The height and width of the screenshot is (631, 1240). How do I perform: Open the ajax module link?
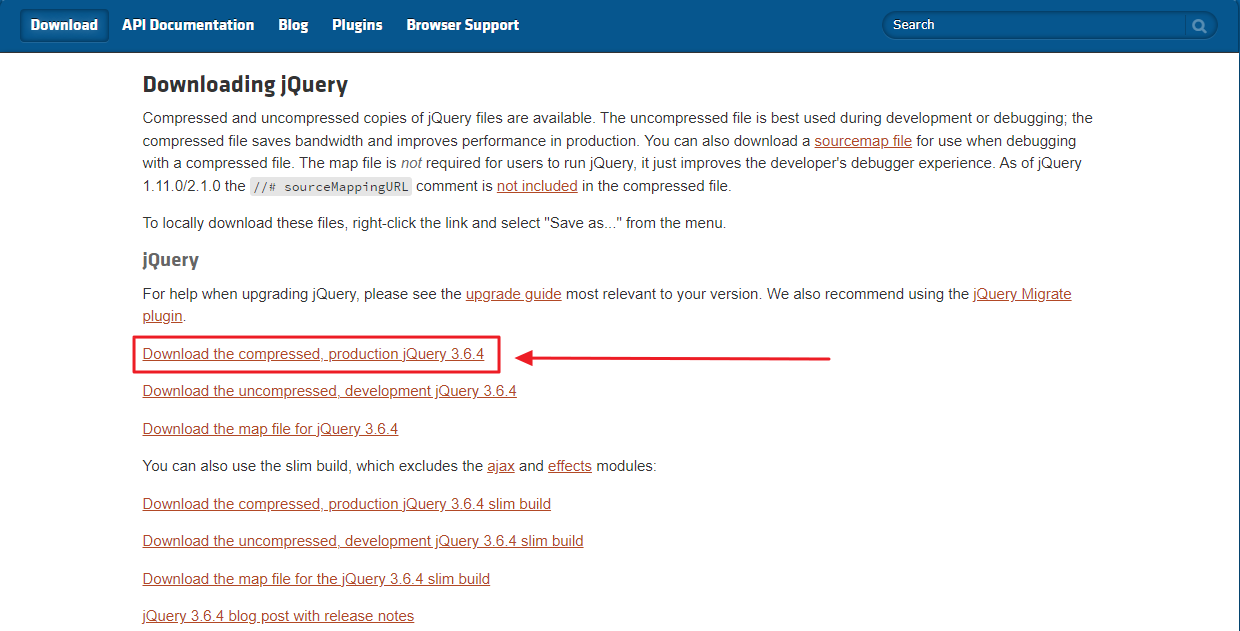click(x=501, y=466)
